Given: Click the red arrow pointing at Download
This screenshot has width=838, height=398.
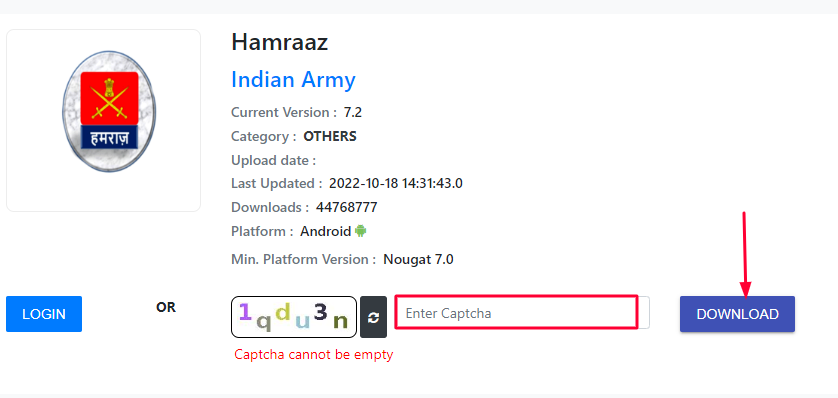Looking at the screenshot, I should pos(745,255).
